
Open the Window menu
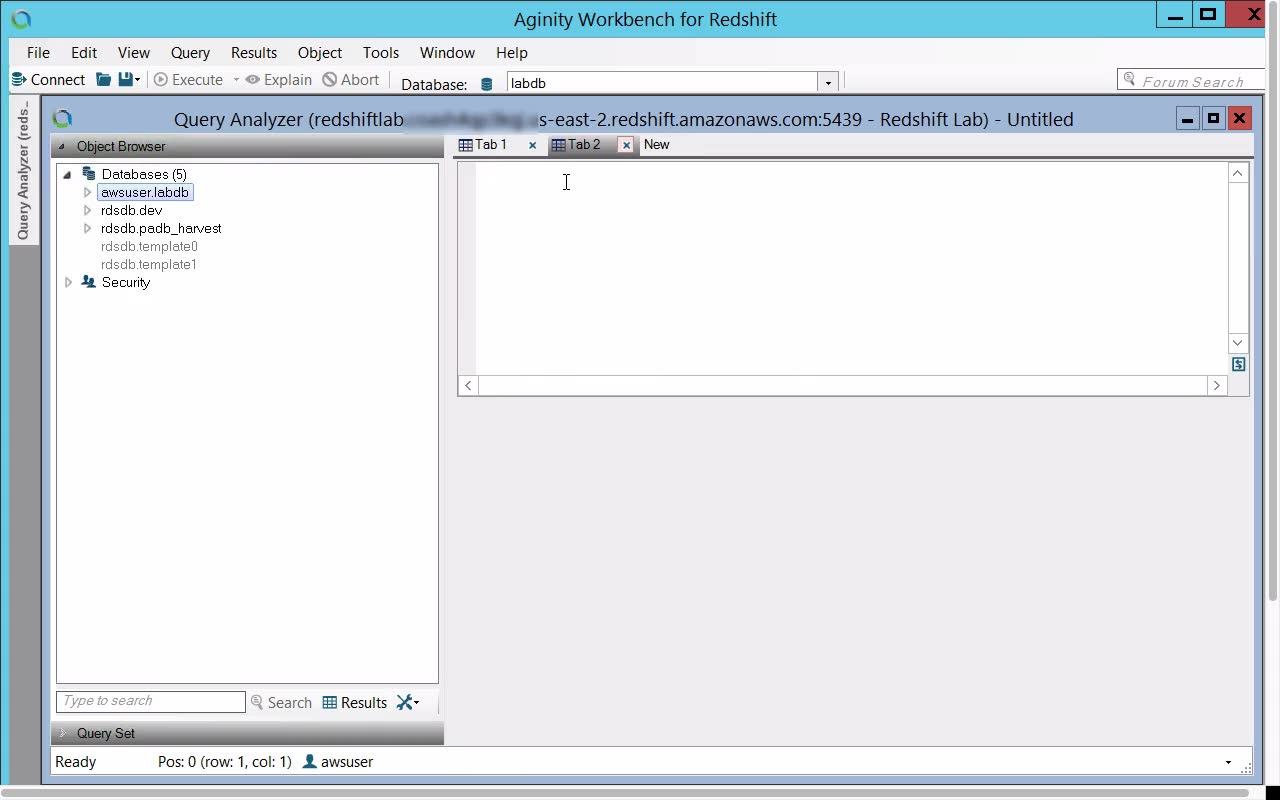point(447,53)
